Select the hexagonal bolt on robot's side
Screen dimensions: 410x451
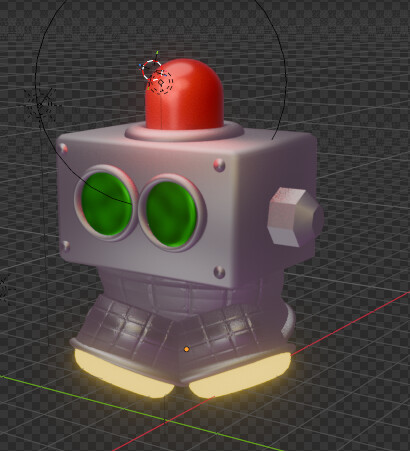[295, 217]
